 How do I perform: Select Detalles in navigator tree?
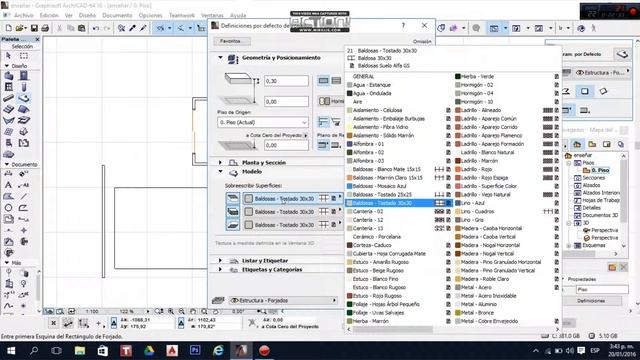tap(592, 207)
